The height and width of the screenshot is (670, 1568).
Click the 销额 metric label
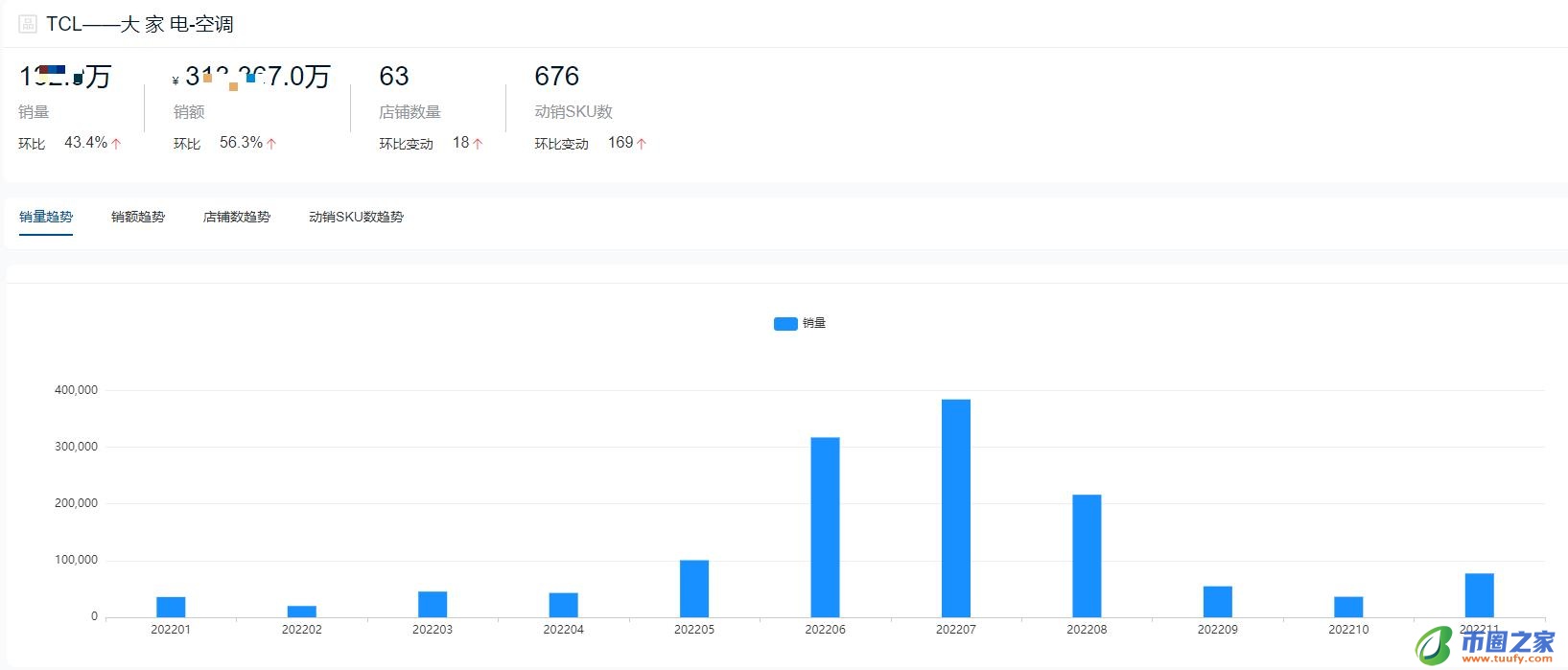(x=189, y=112)
